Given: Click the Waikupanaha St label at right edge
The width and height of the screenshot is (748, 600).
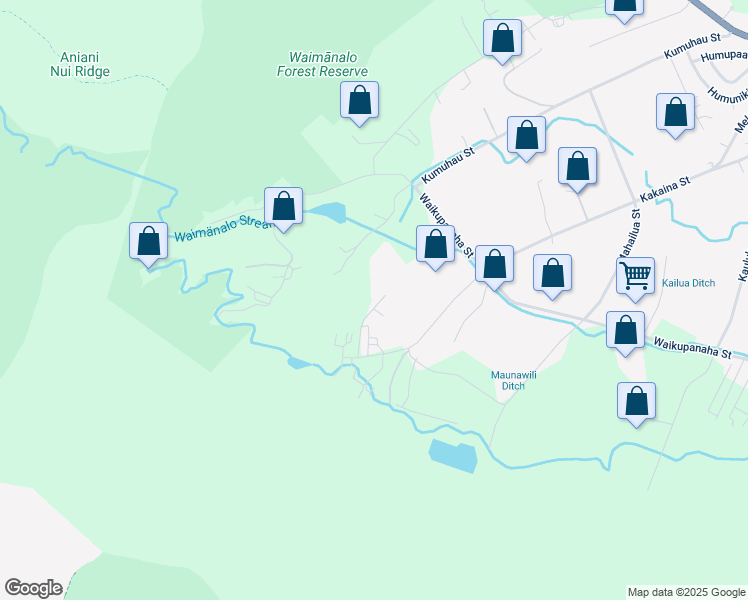Looking at the screenshot, I should (692, 348).
